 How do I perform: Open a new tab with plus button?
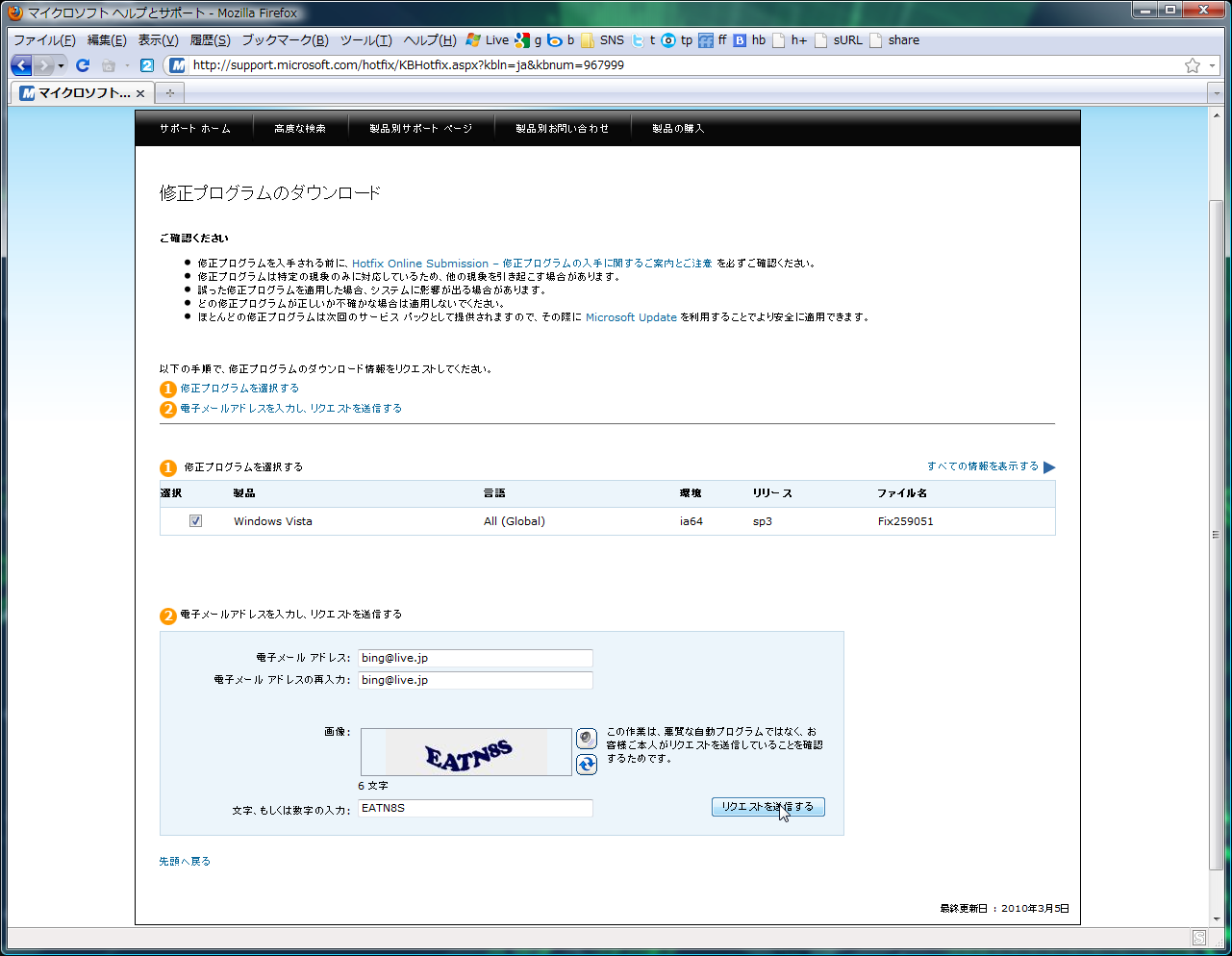click(170, 93)
